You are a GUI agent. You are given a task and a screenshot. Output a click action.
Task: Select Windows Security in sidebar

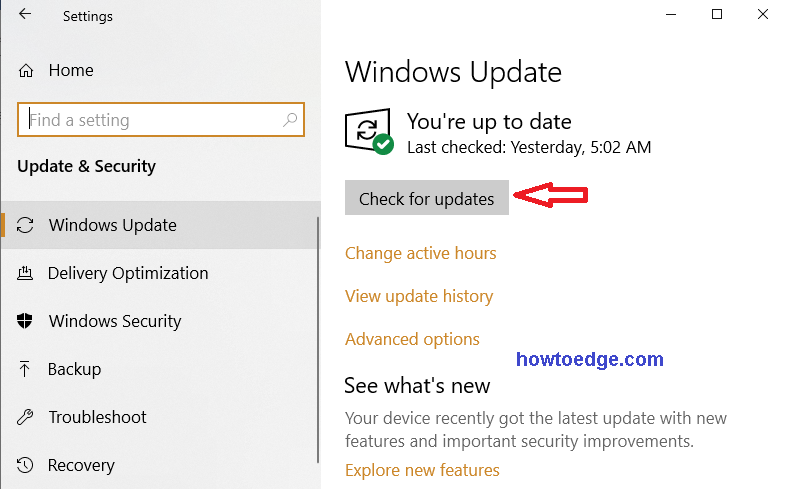click(x=115, y=321)
